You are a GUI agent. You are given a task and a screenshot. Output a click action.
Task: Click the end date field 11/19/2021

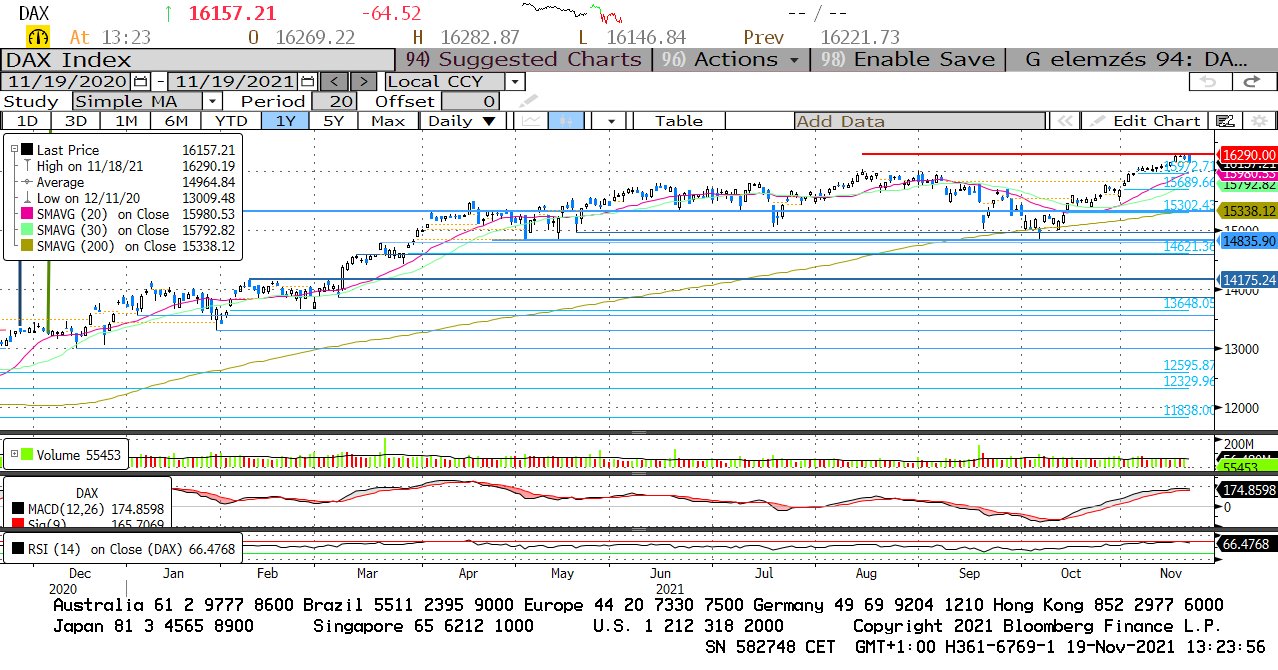click(234, 81)
